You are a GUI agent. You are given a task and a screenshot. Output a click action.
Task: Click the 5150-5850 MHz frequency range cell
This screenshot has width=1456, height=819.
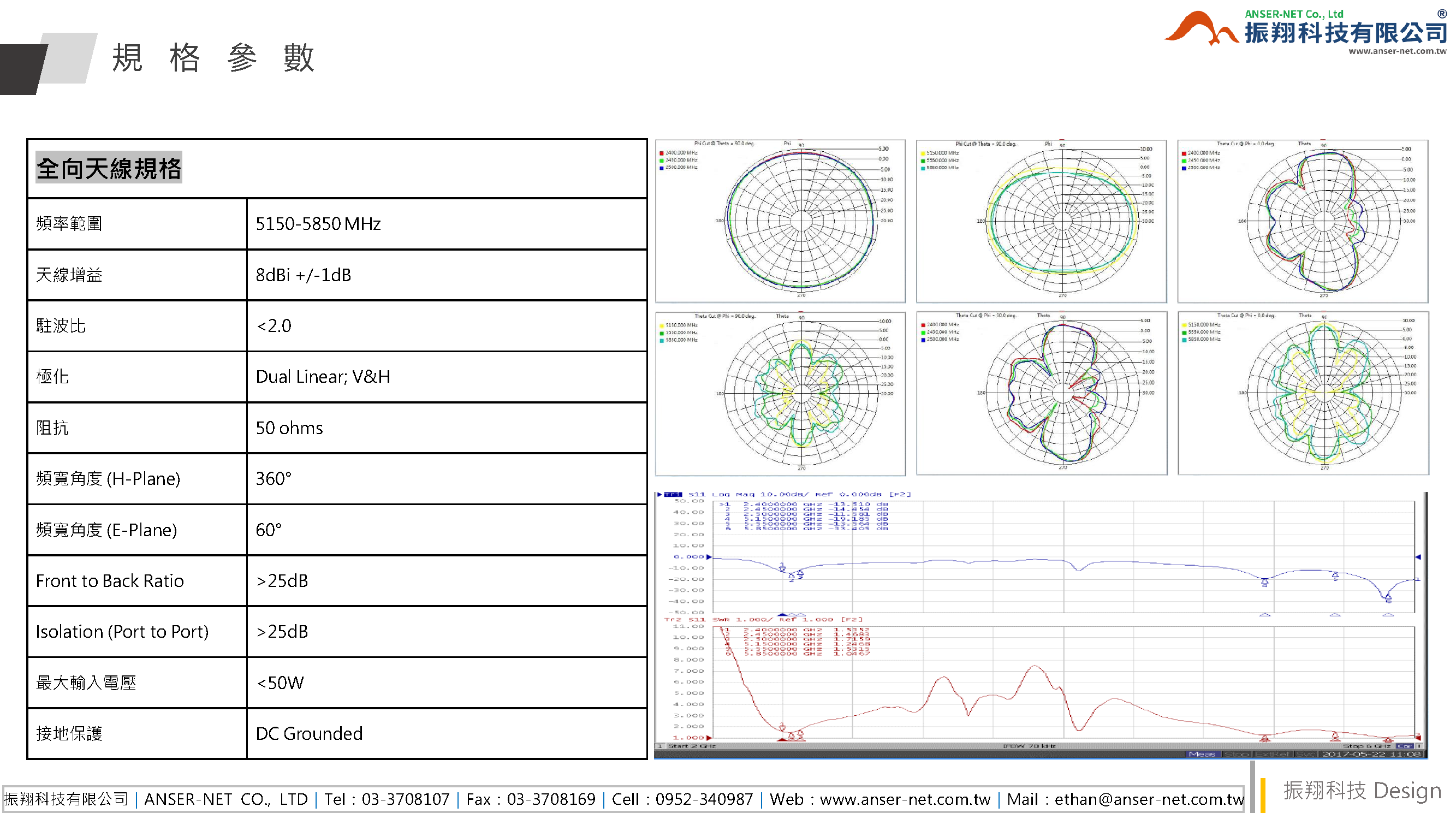tap(318, 224)
